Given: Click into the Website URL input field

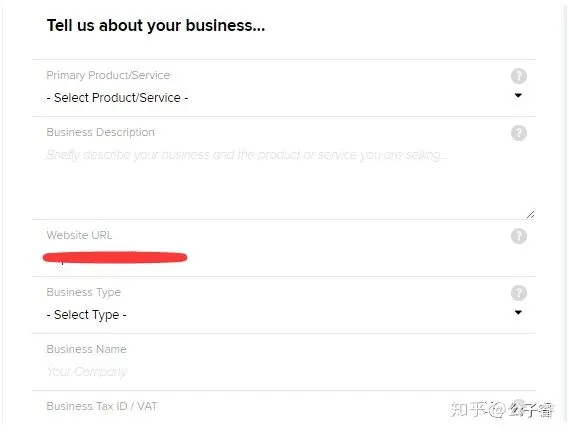Looking at the screenshot, I should (x=284, y=258).
